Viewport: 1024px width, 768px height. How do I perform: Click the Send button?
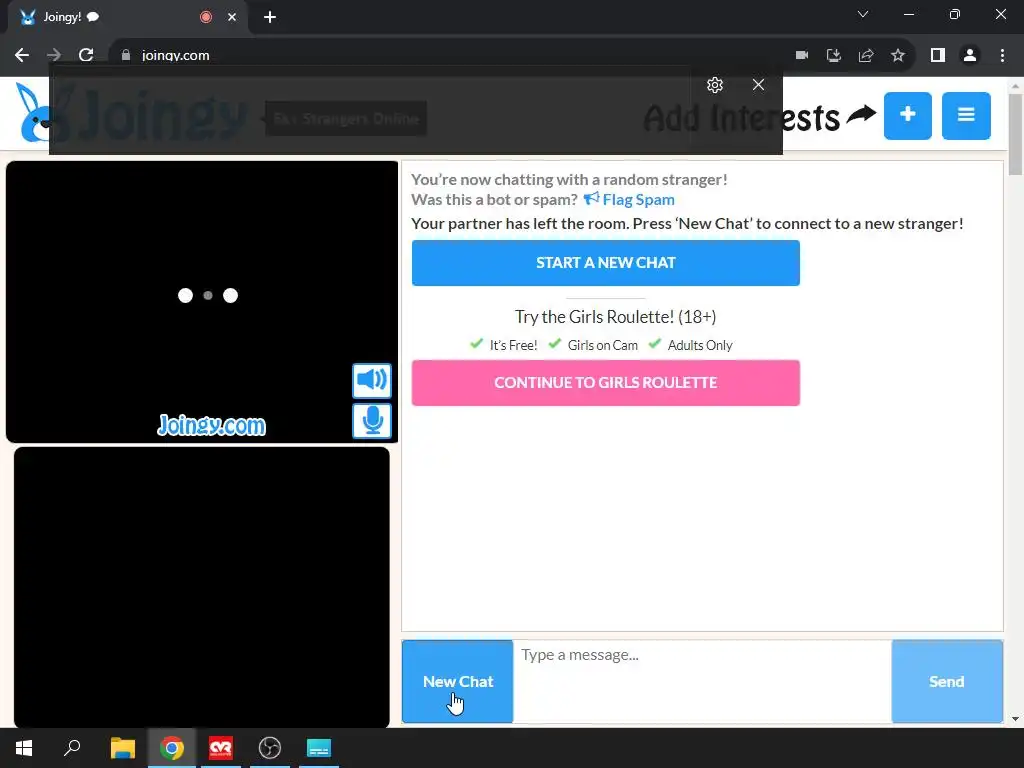pyautogui.click(x=947, y=681)
